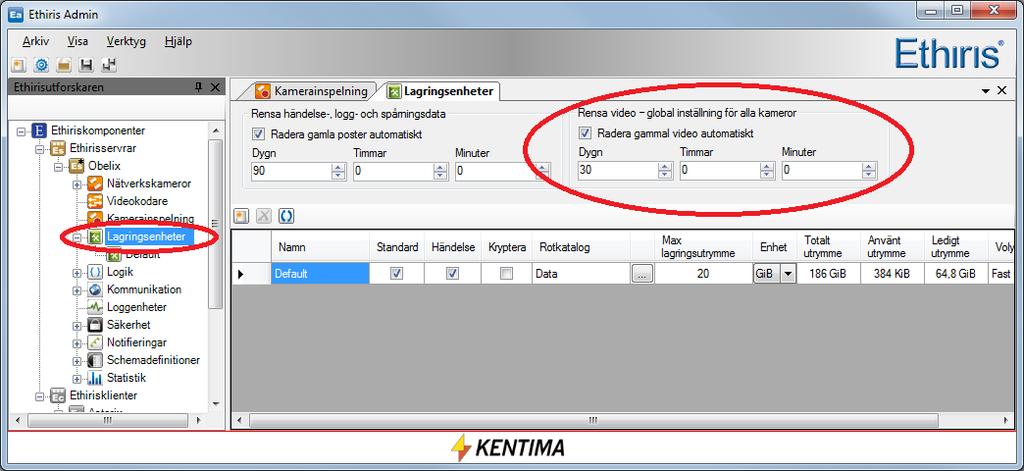Click the Ethiriskomponenter E icon in tree
Viewport: 1024px width, 471px height.
(x=40, y=131)
